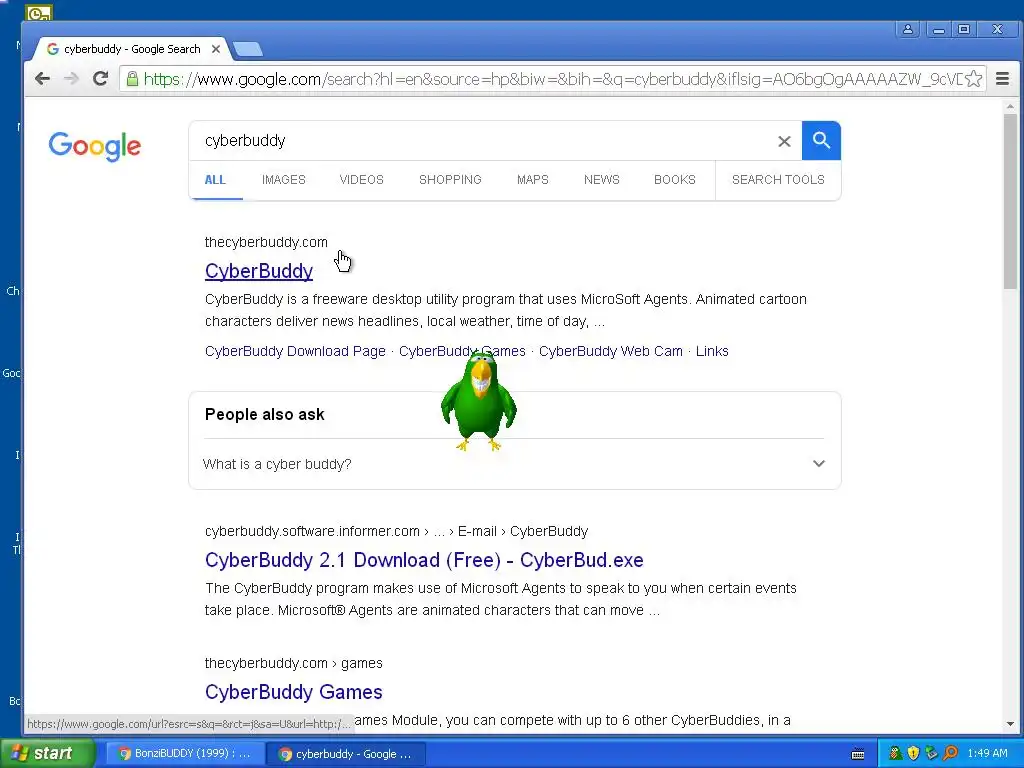1024x768 pixels.
Task: Select cyberbuddy - Google taskbar button
Action: point(346,754)
